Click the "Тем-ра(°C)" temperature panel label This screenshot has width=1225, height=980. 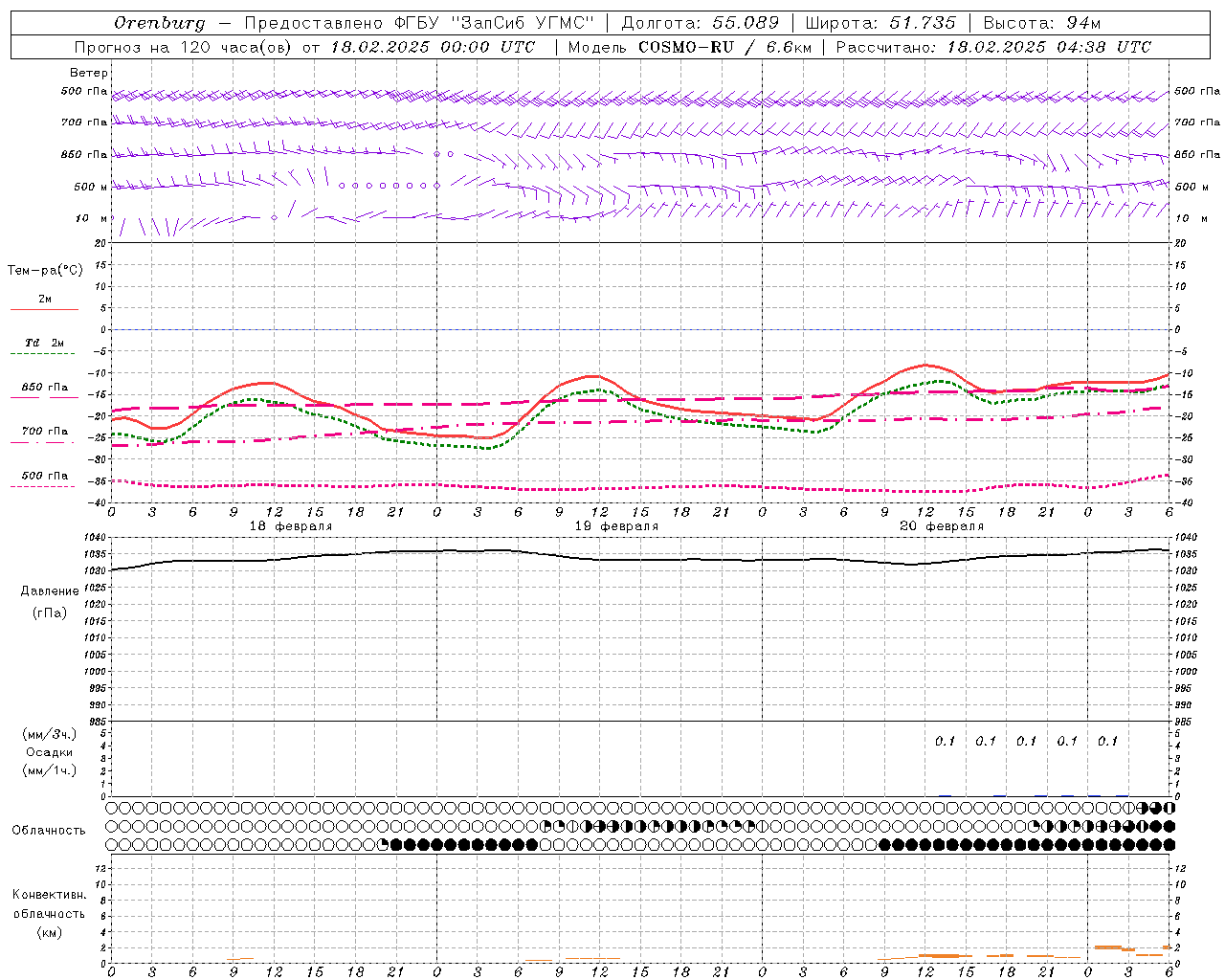point(45,271)
